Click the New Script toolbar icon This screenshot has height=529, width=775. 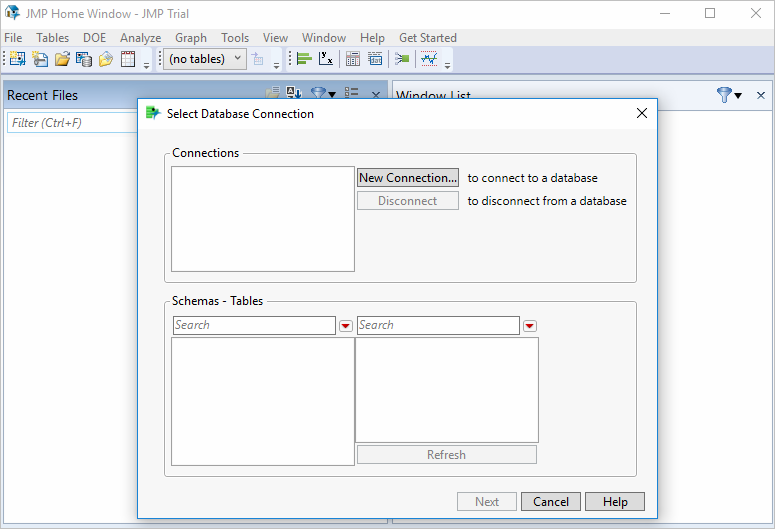pos(40,59)
